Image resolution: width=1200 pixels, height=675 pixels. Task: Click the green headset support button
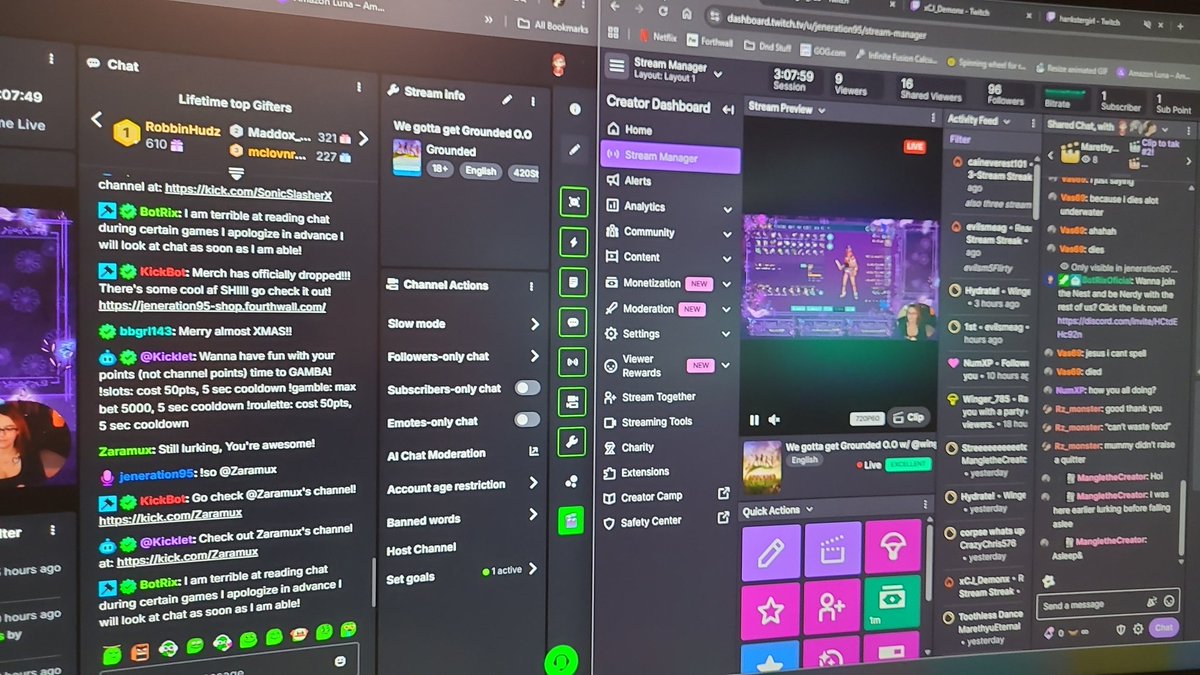coord(562,661)
